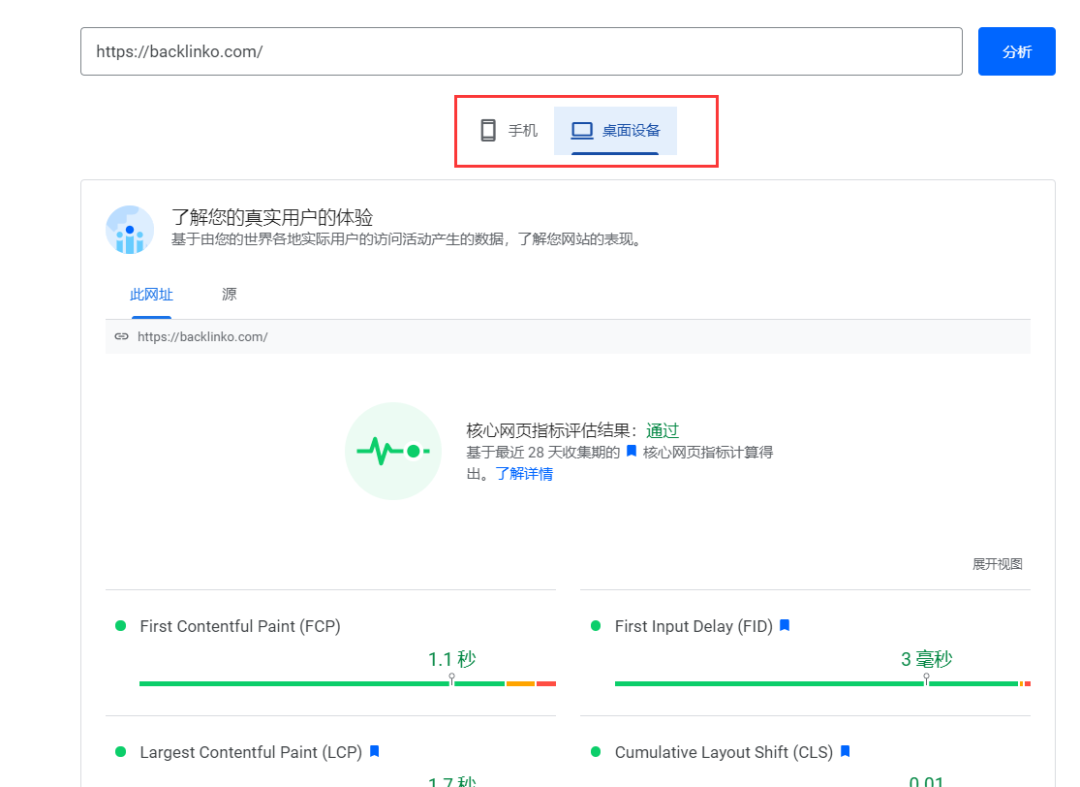Image resolution: width=1080 pixels, height=787 pixels.
Task: Click the bookmark flag beside Cumulative Layout Shift
Action: pos(845,751)
